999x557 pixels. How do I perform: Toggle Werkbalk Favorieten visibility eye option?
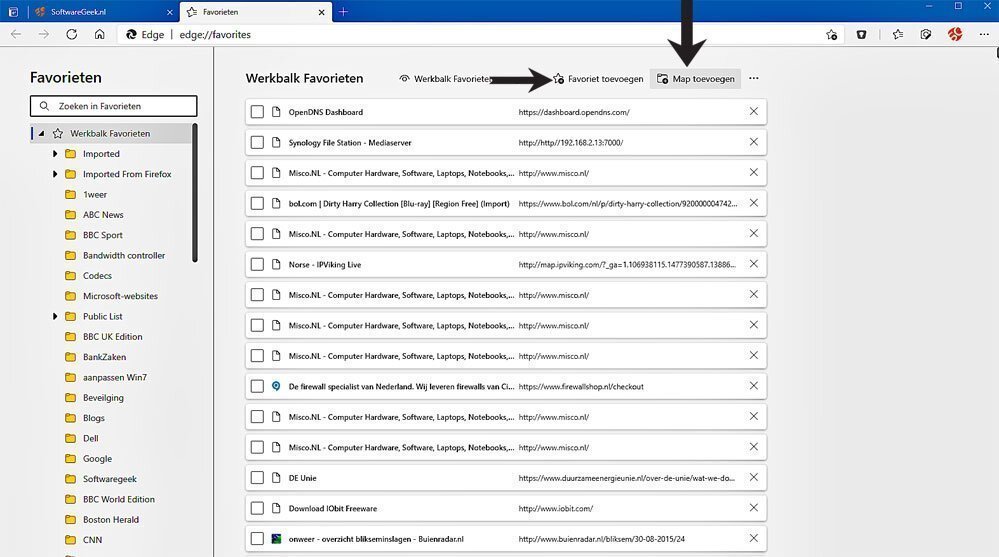coord(445,79)
